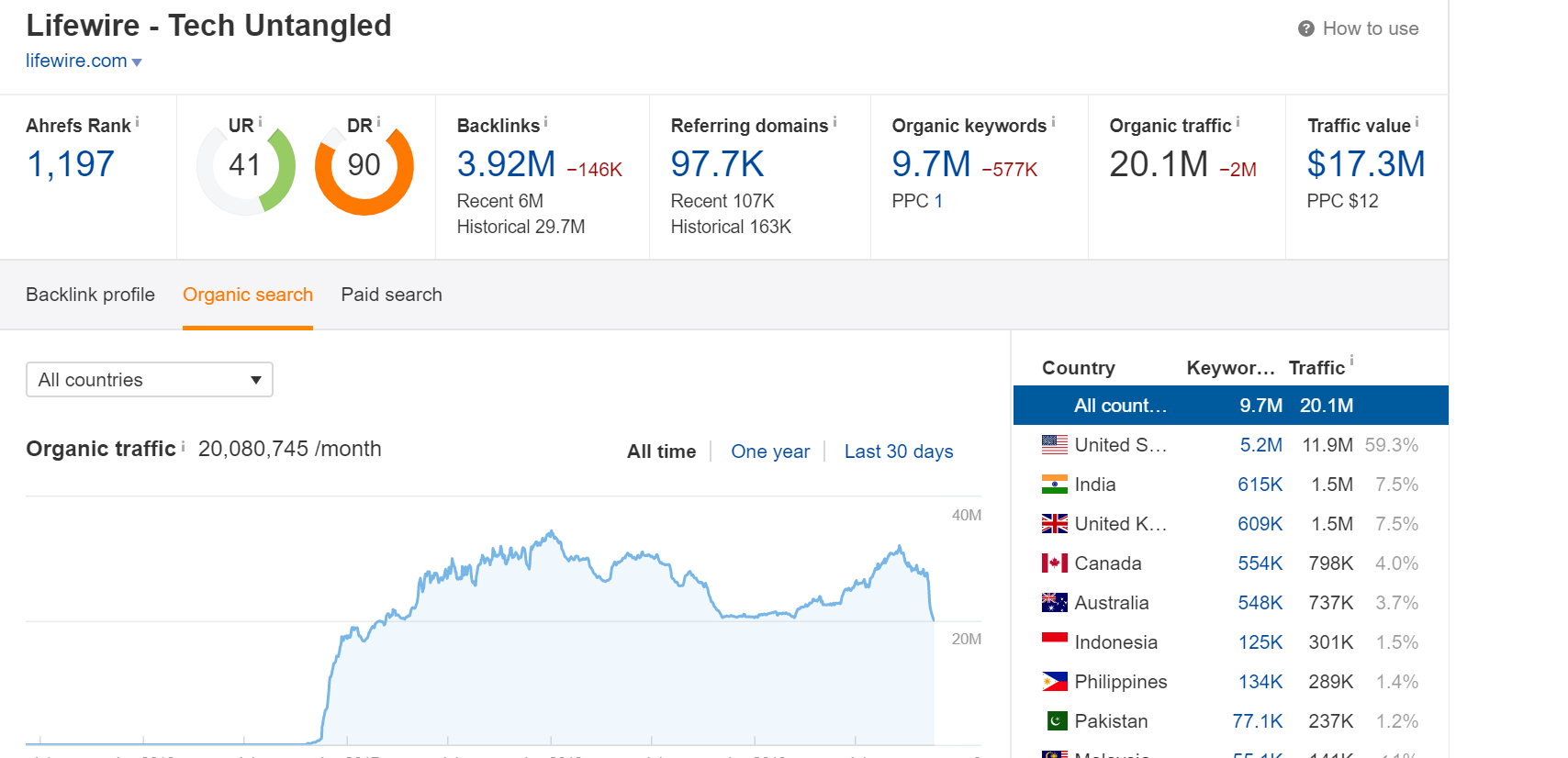The height and width of the screenshot is (758, 1568).
Task: Click the 40M axis label on chart
Action: pos(967,516)
